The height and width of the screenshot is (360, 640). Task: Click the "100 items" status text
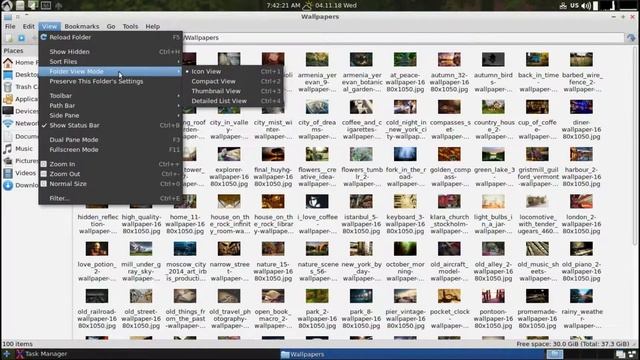click(x=17, y=344)
